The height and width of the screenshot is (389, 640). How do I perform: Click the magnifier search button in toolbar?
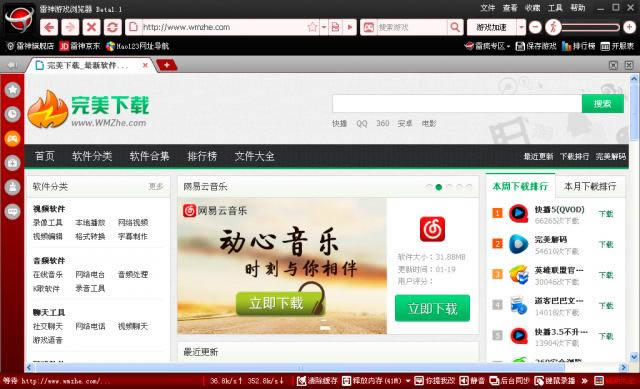[x=455, y=27]
